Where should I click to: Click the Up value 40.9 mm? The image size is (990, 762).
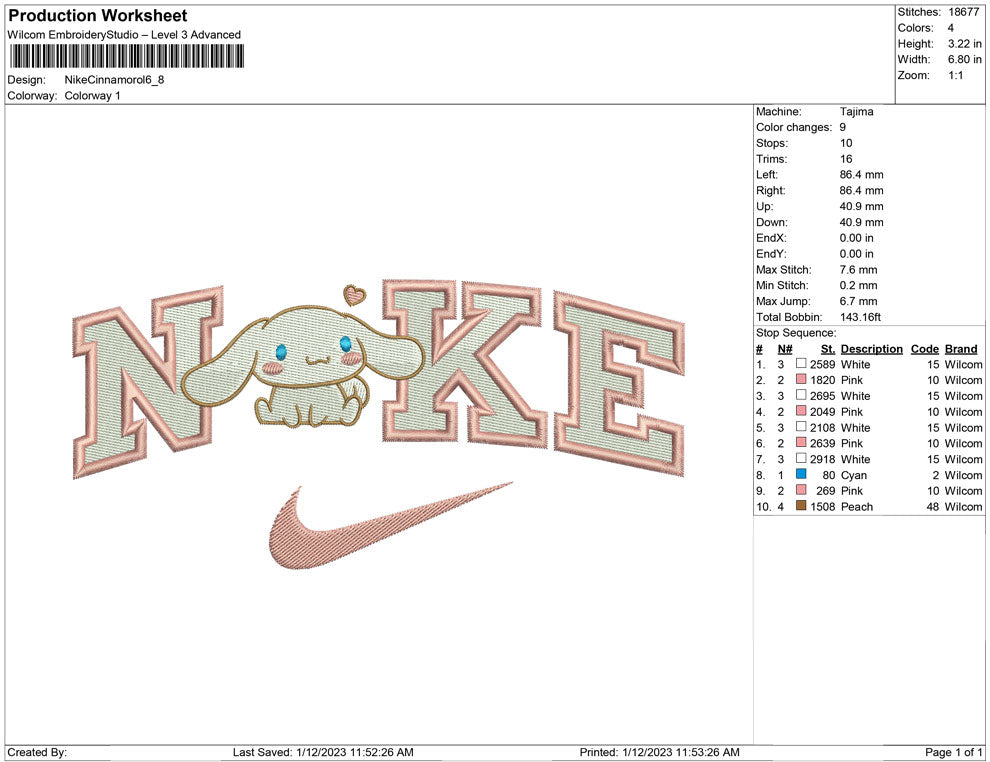coord(861,206)
